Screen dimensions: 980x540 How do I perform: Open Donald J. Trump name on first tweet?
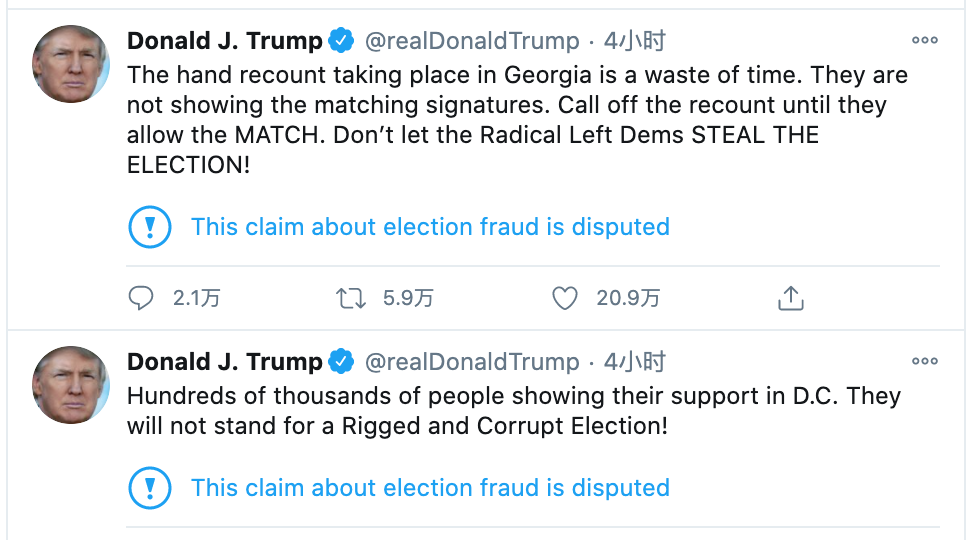pos(225,41)
